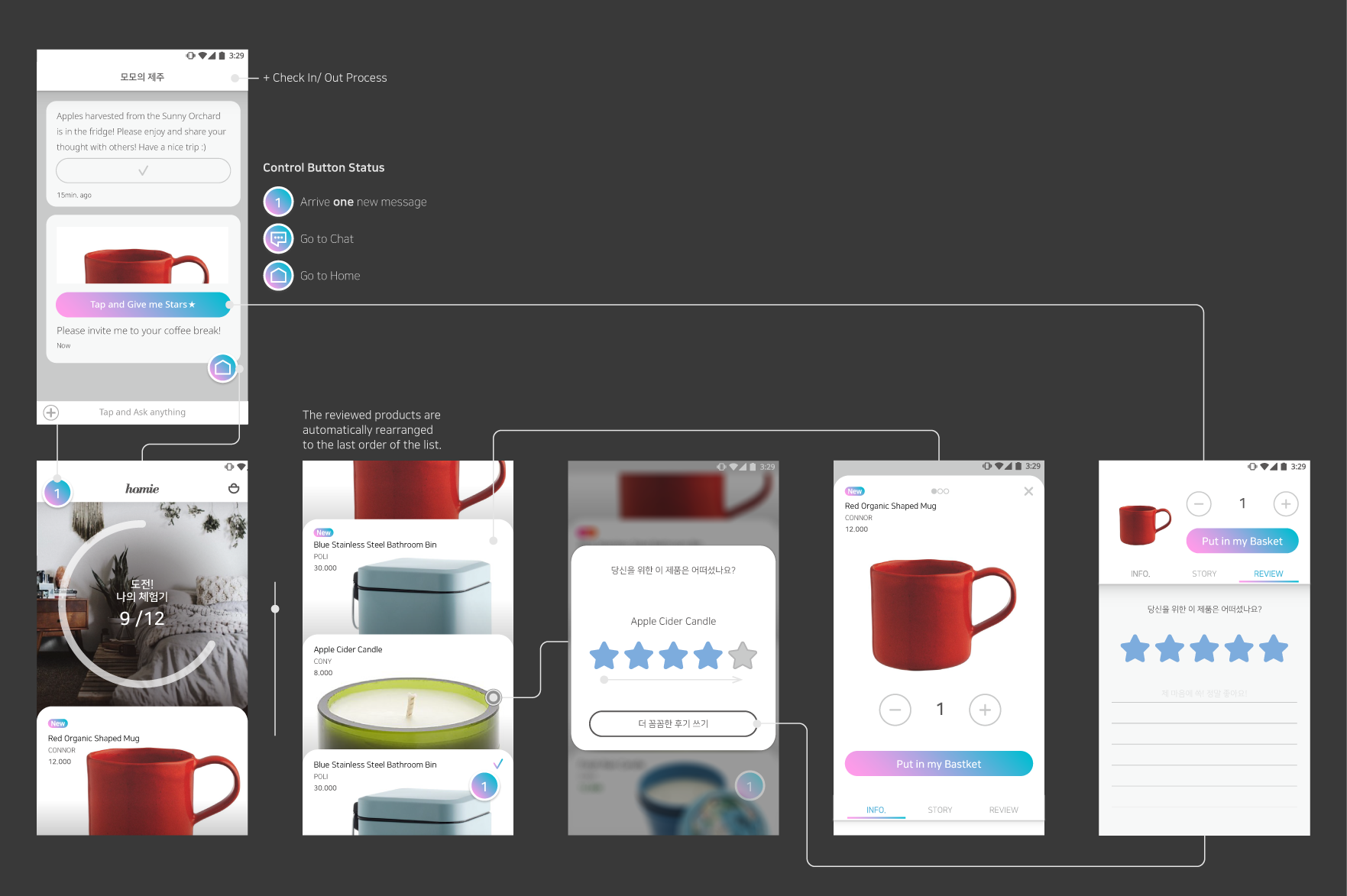Decrease quantity with minus in mug detail
This screenshot has width=1347, height=896.
895,710
